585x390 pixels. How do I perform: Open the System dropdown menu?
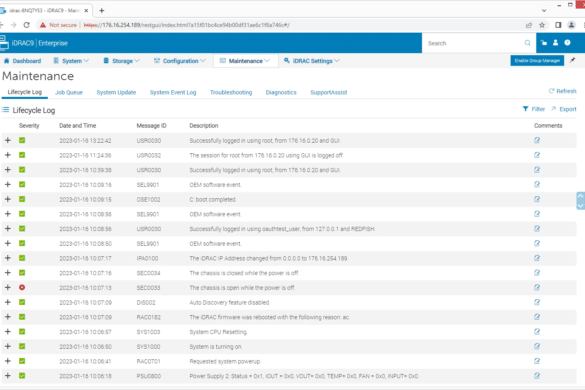71,61
